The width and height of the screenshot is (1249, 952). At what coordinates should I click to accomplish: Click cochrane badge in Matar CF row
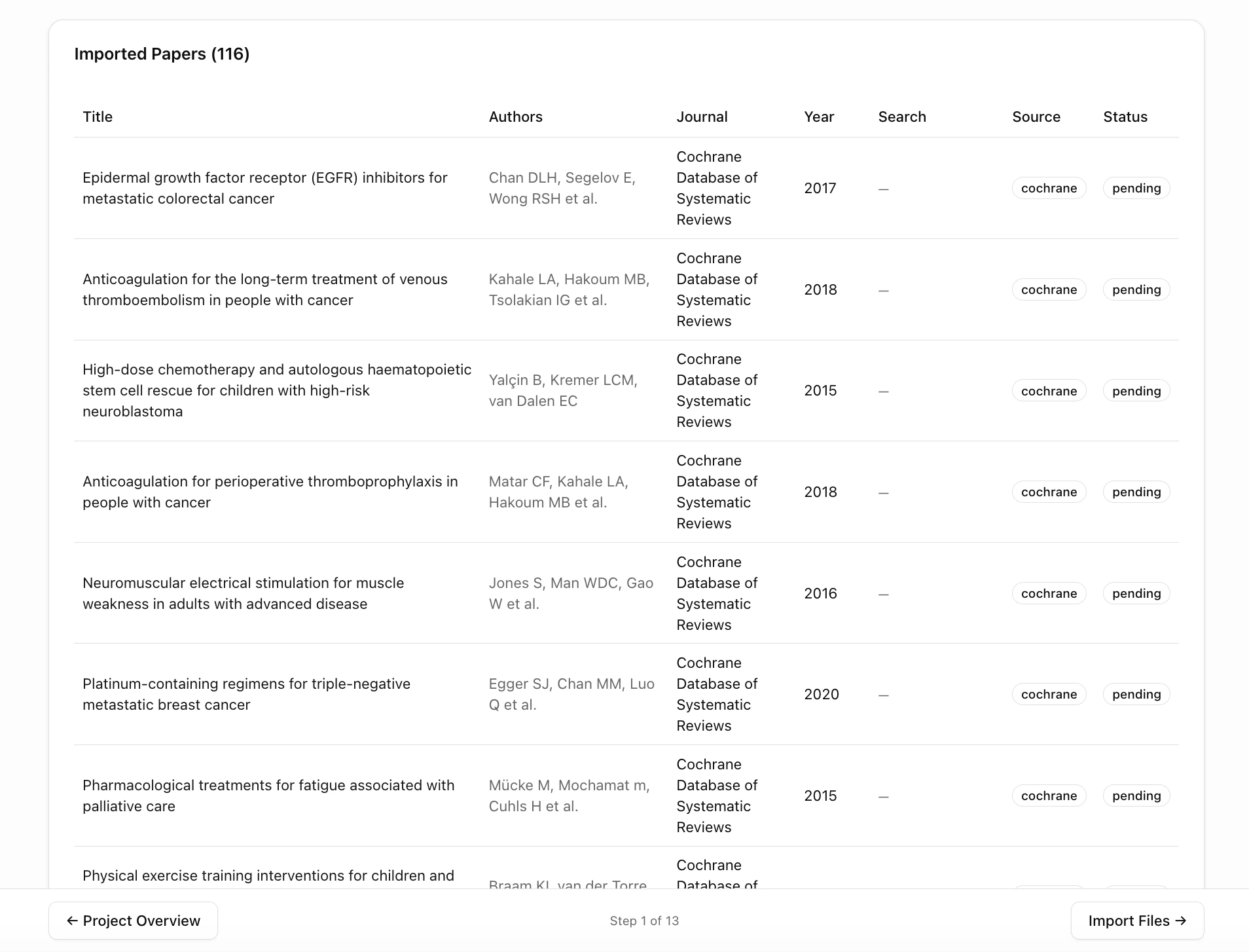pos(1049,492)
